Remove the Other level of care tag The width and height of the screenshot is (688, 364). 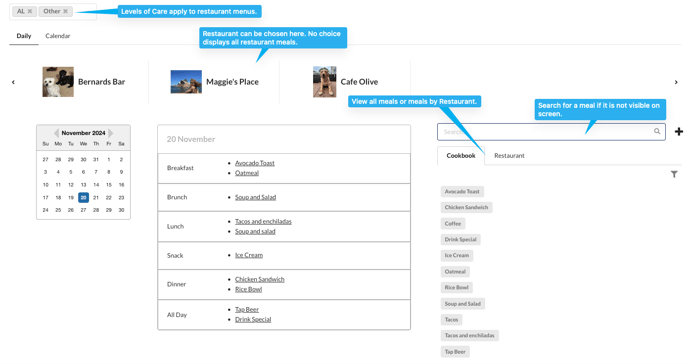(x=65, y=11)
